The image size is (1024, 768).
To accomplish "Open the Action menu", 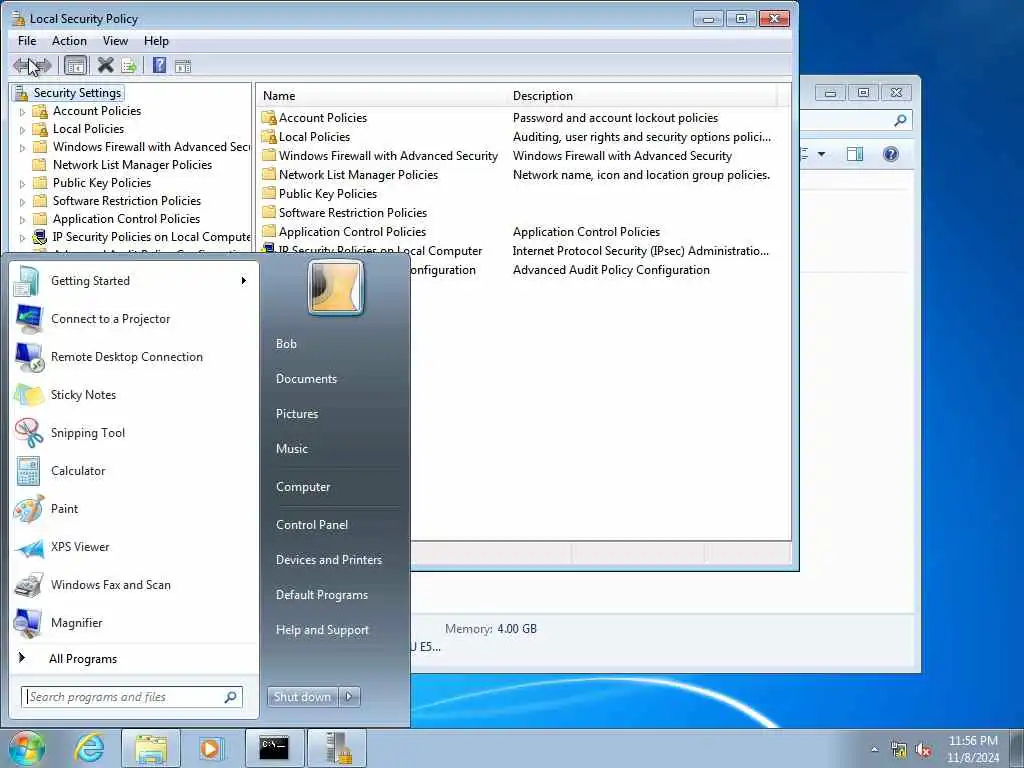I will pyautogui.click(x=69, y=40).
